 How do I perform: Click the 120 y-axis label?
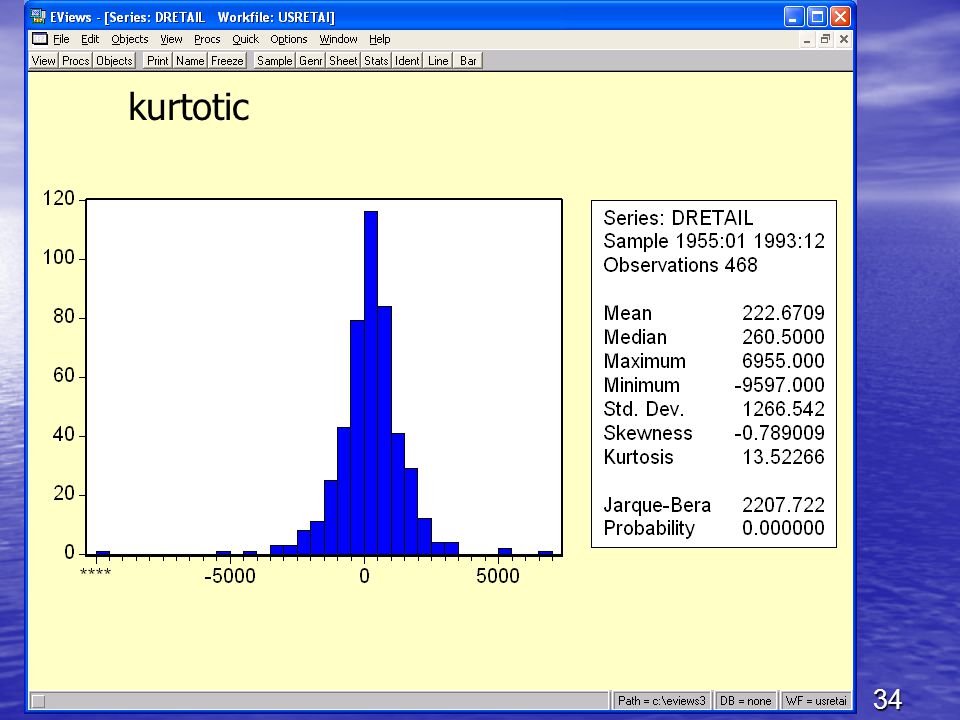58,198
